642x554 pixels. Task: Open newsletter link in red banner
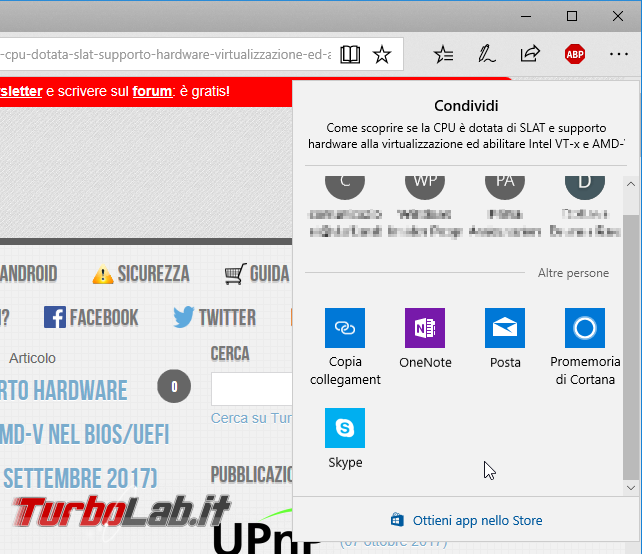tap(21, 91)
